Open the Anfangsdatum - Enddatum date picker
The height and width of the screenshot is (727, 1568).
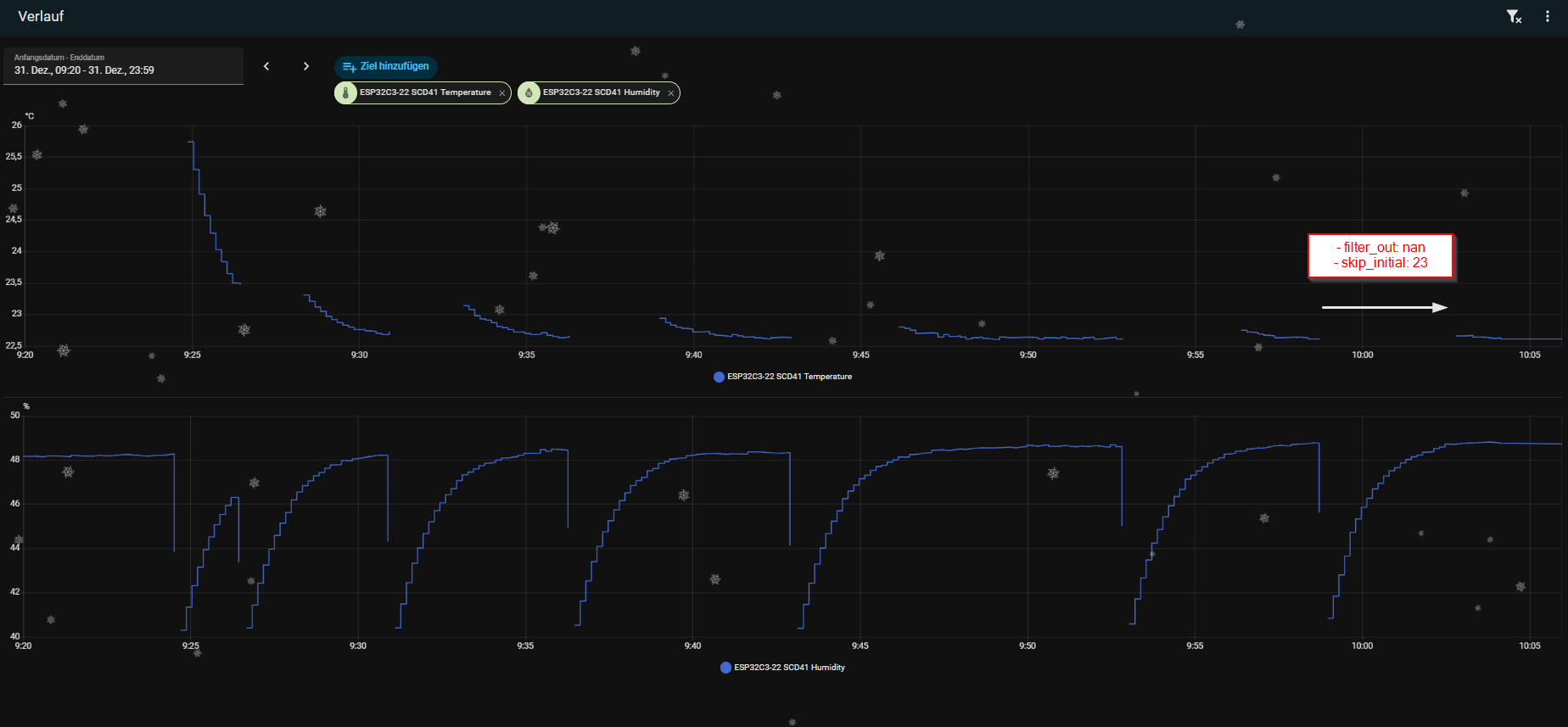click(123, 65)
